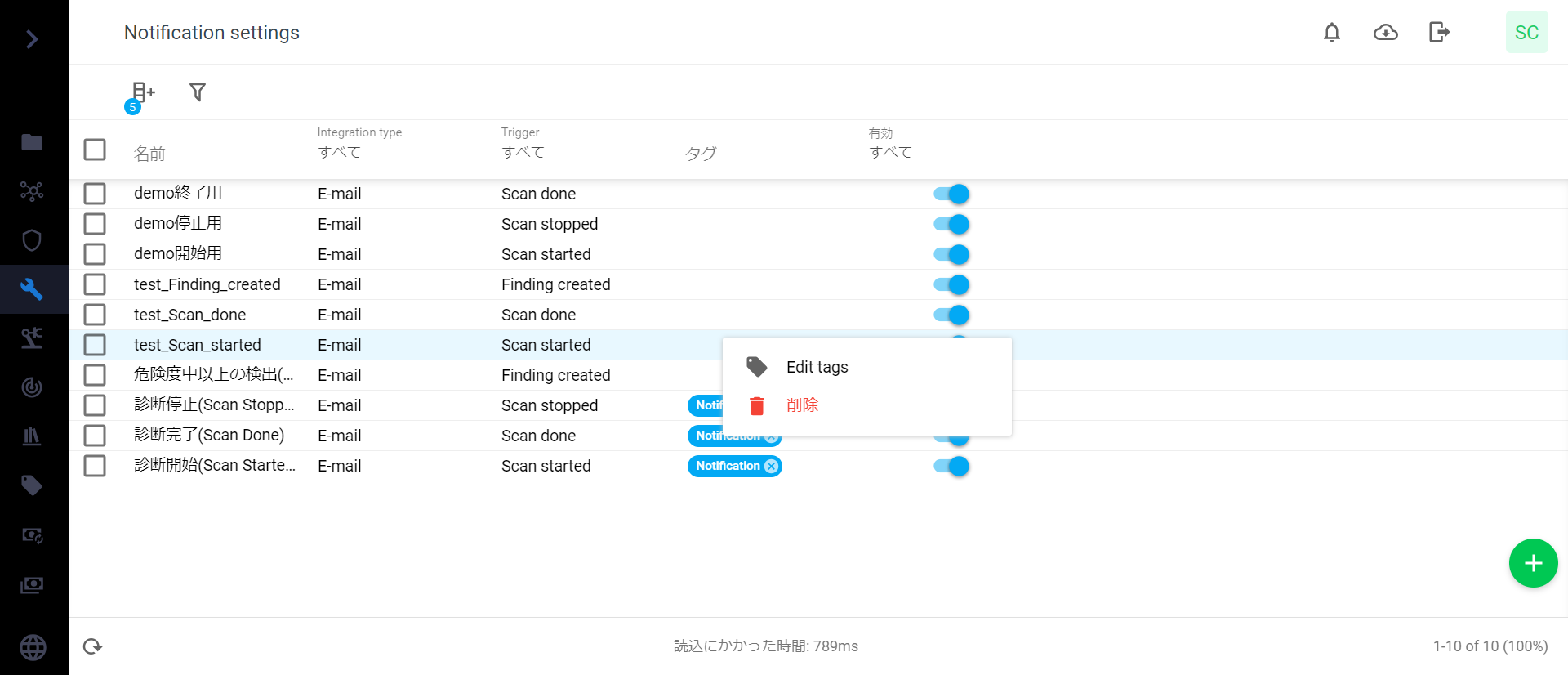1568x675 pixels.
Task: Expand the sidebar with chevron arrow
Action: click(x=32, y=39)
